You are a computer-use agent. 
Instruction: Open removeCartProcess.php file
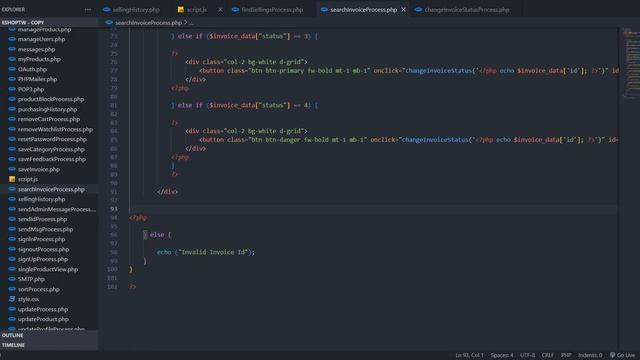(49, 119)
